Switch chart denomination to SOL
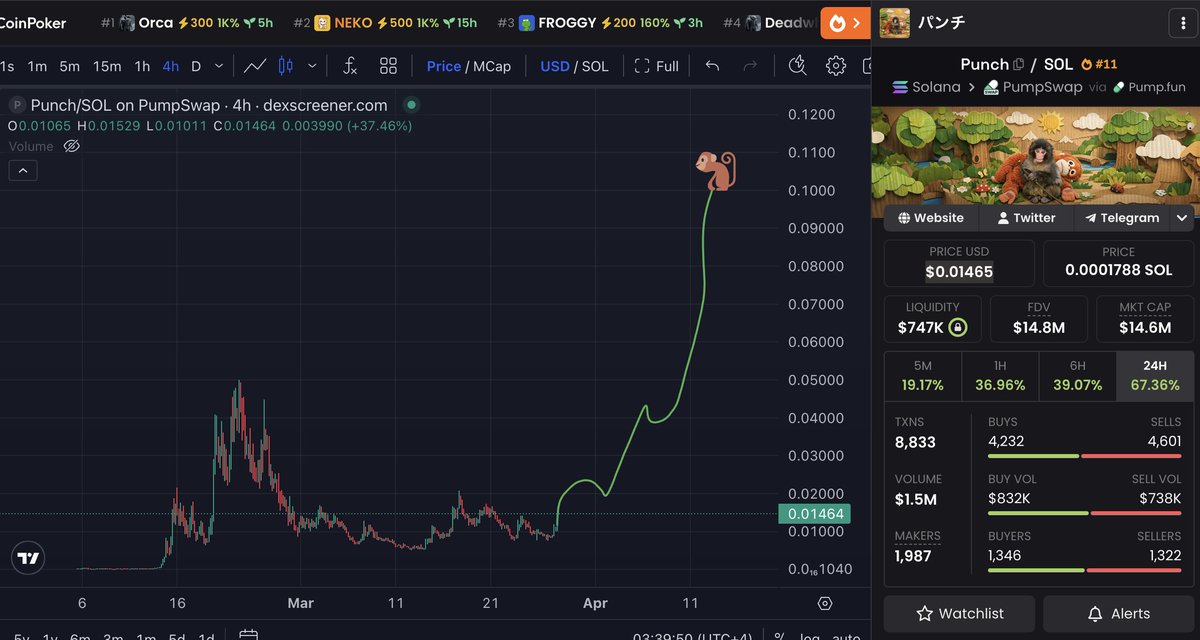This screenshot has width=1200, height=640. (595, 66)
